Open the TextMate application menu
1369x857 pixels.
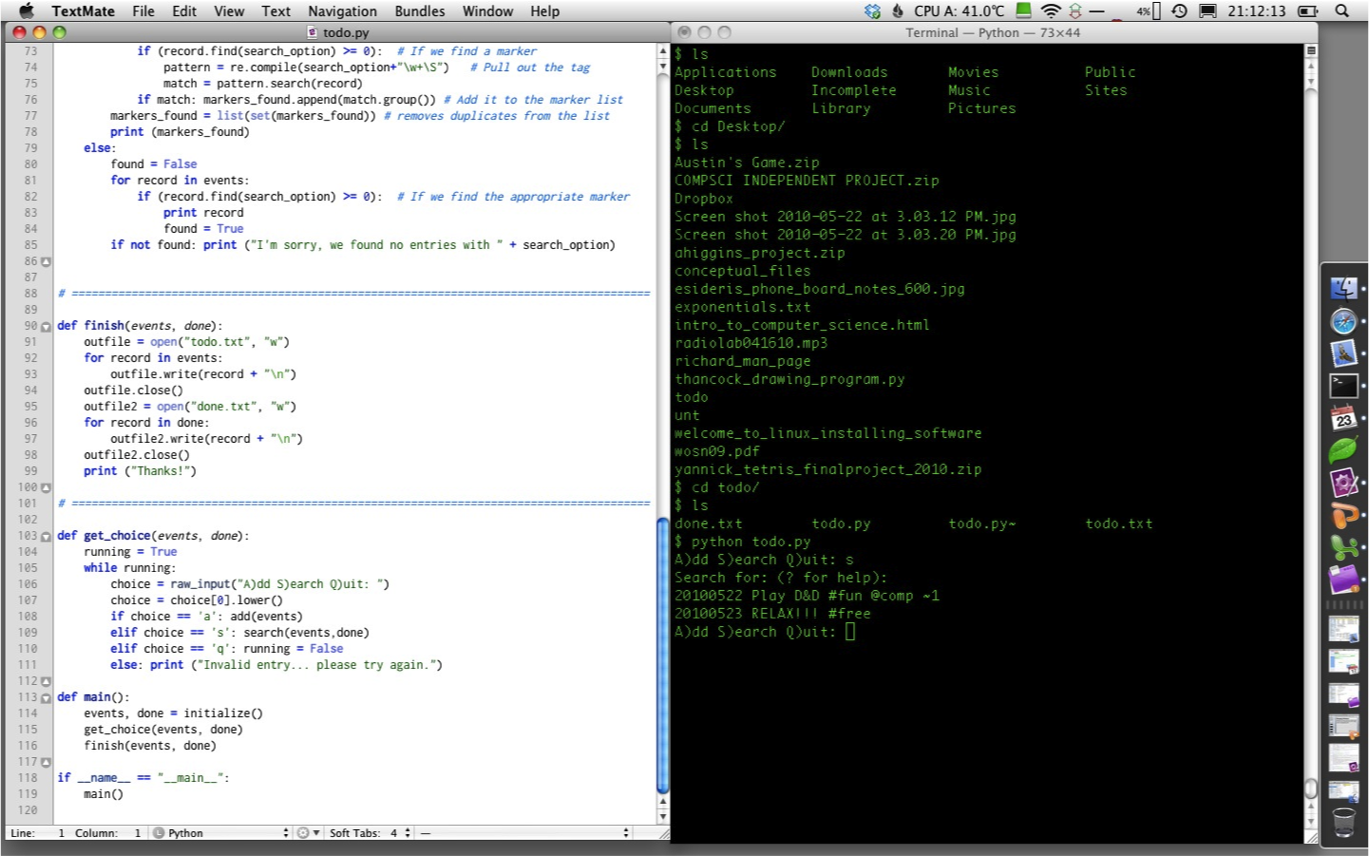tap(83, 11)
